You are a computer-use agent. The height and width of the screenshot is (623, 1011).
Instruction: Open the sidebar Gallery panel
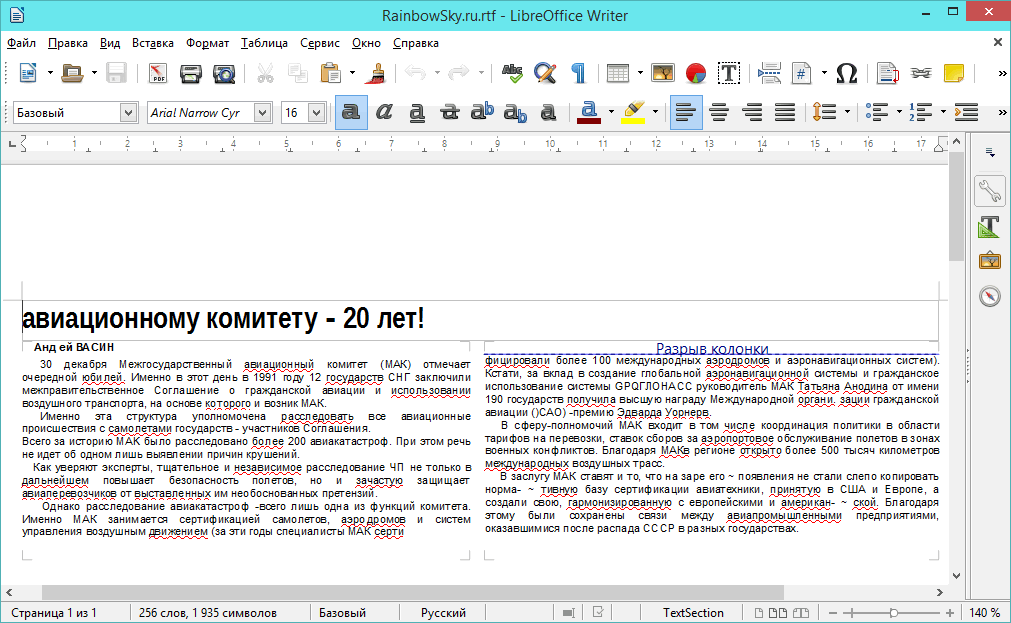pos(990,261)
